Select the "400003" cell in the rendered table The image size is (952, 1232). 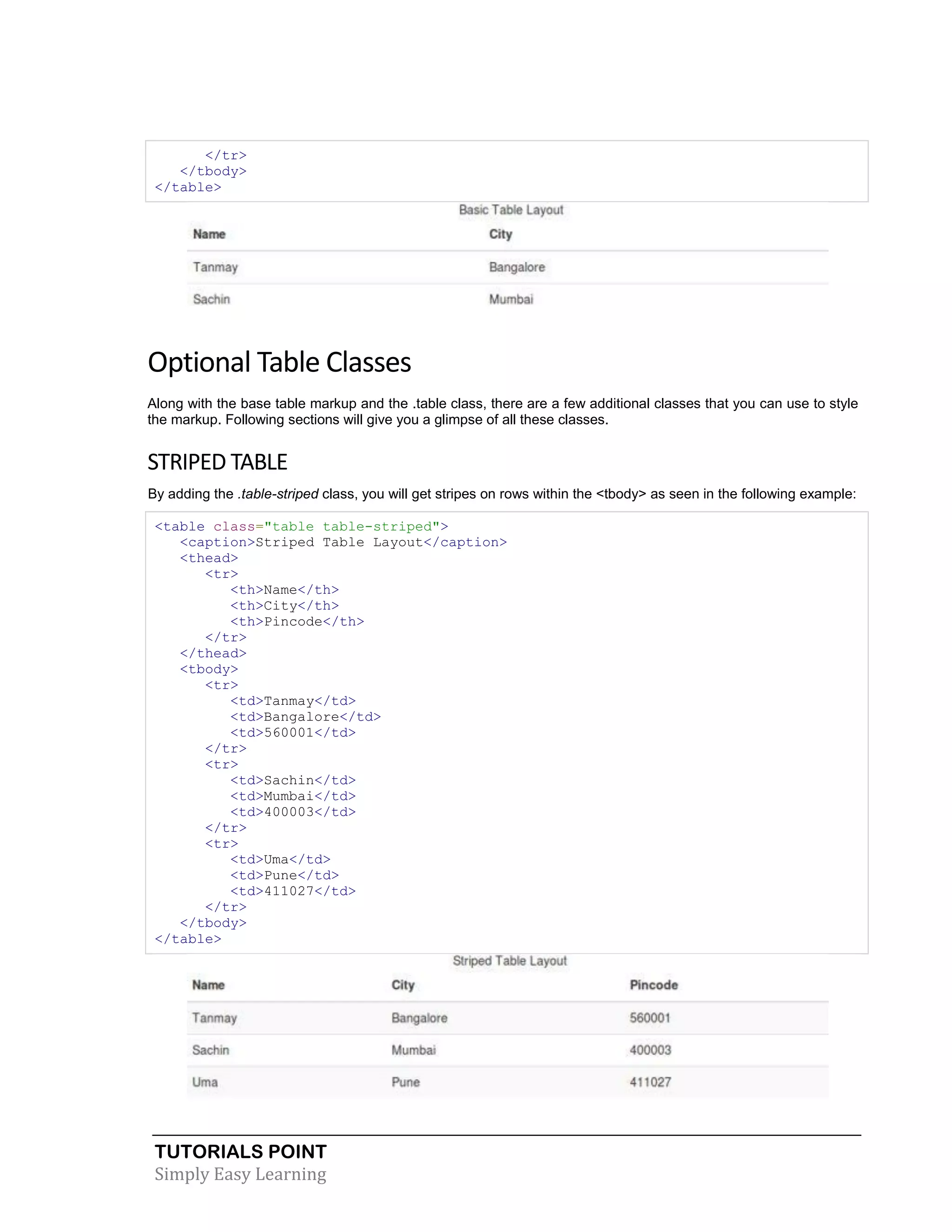(x=650, y=1050)
